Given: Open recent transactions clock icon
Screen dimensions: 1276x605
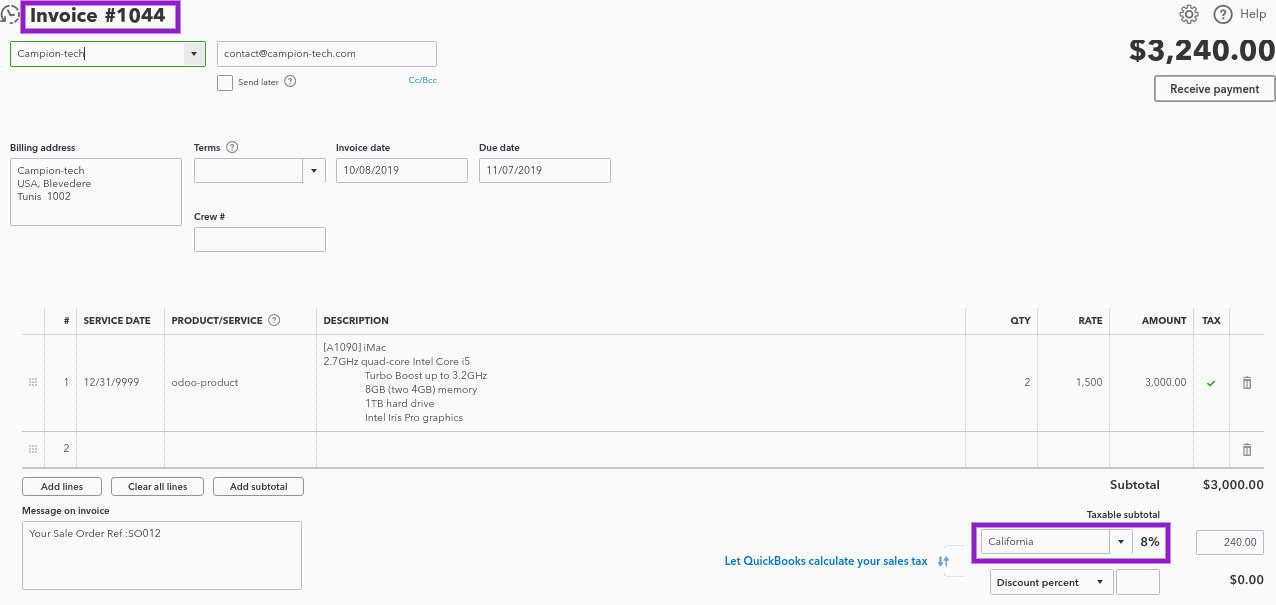Looking at the screenshot, I should click(x=10, y=15).
